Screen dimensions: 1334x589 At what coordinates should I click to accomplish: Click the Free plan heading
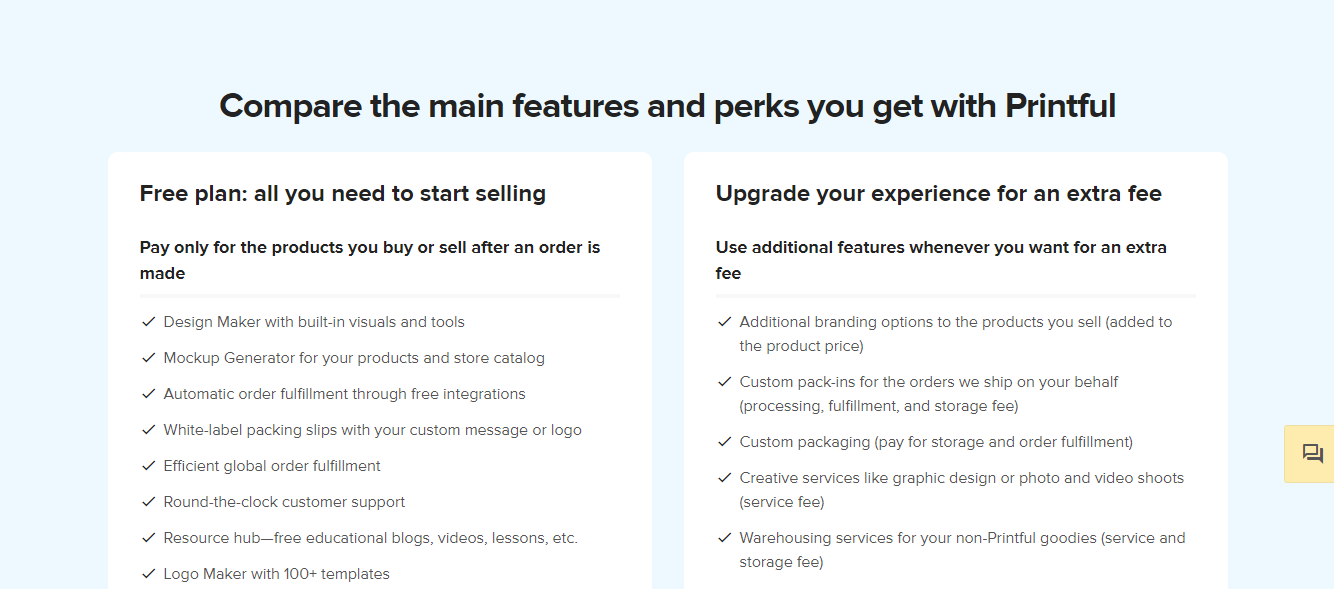343,193
